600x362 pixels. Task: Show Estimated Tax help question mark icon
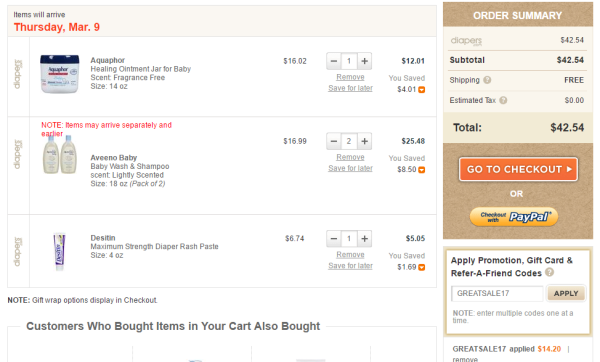click(x=503, y=100)
